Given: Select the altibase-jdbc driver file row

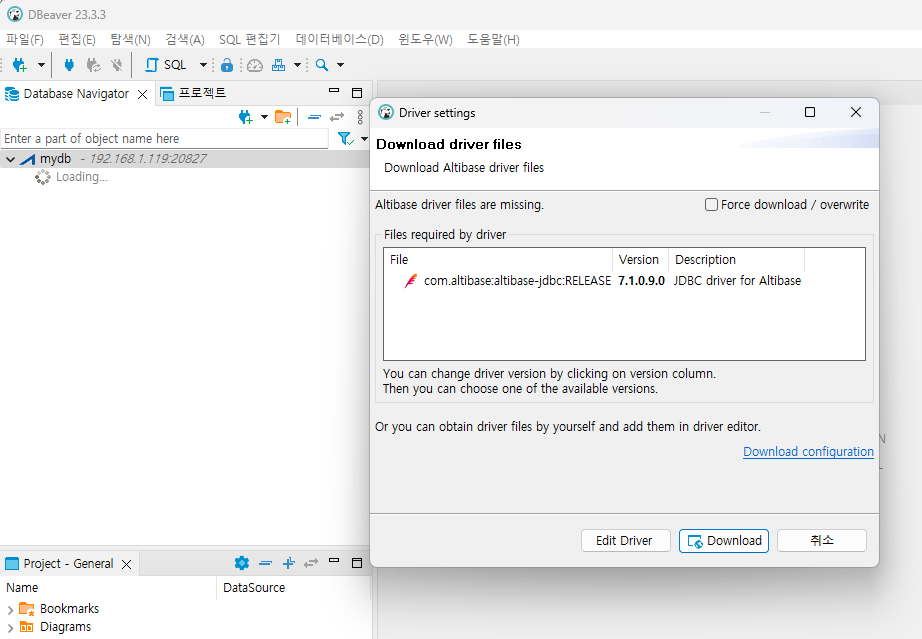Looking at the screenshot, I should [x=516, y=281].
